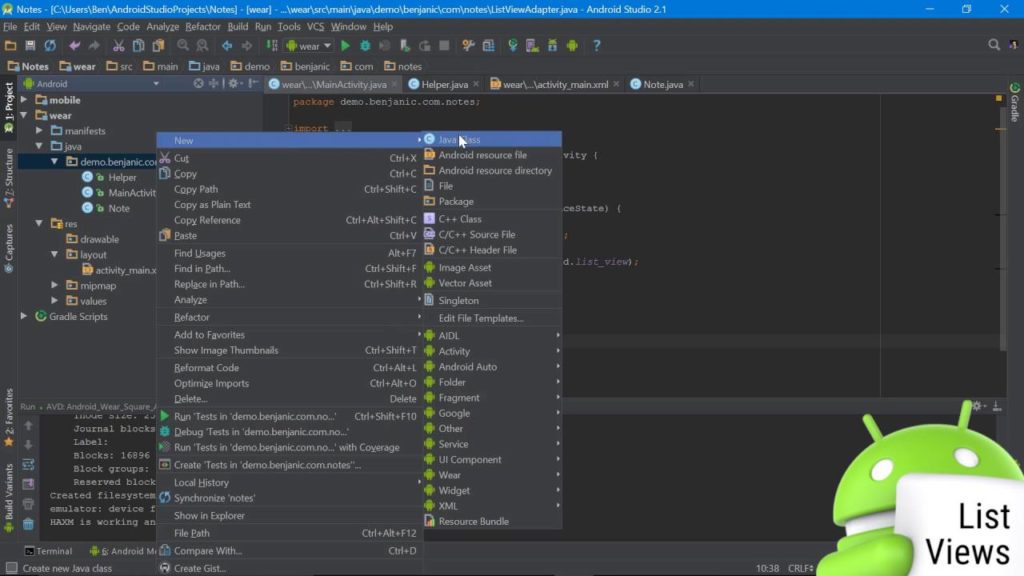Click Synchronize 'notes' context entry
Screen dimensions: 1024x576
(290, 498)
